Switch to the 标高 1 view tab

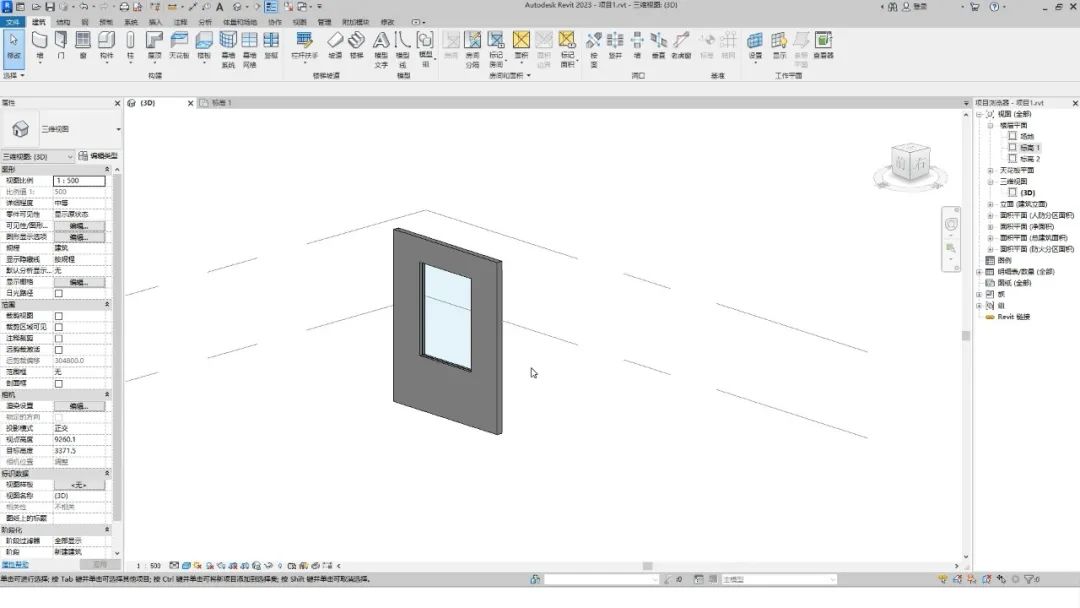(x=221, y=103)
